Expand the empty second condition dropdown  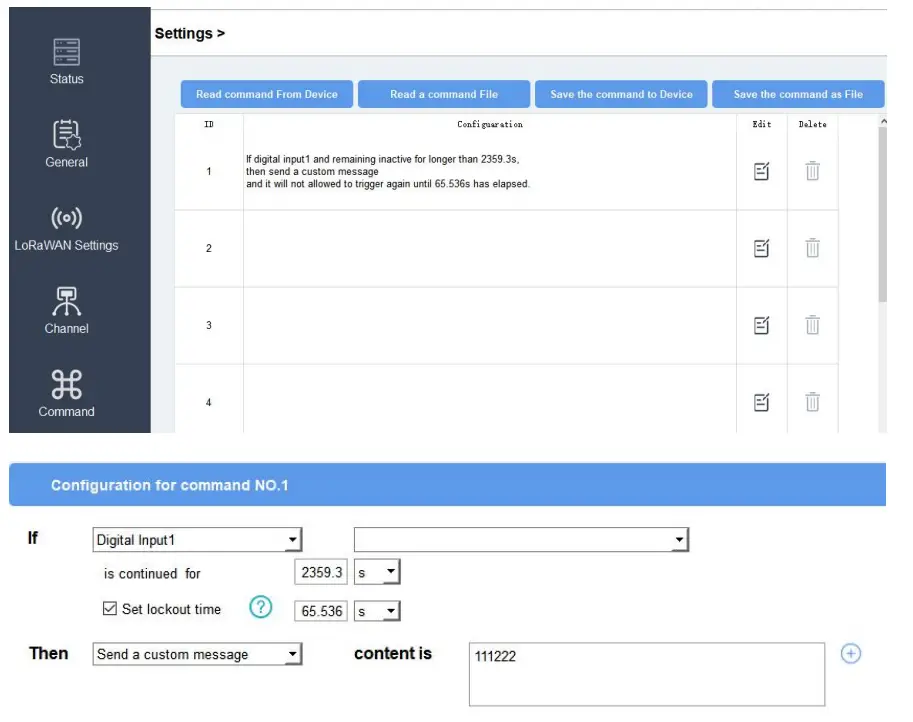[520, 539]
